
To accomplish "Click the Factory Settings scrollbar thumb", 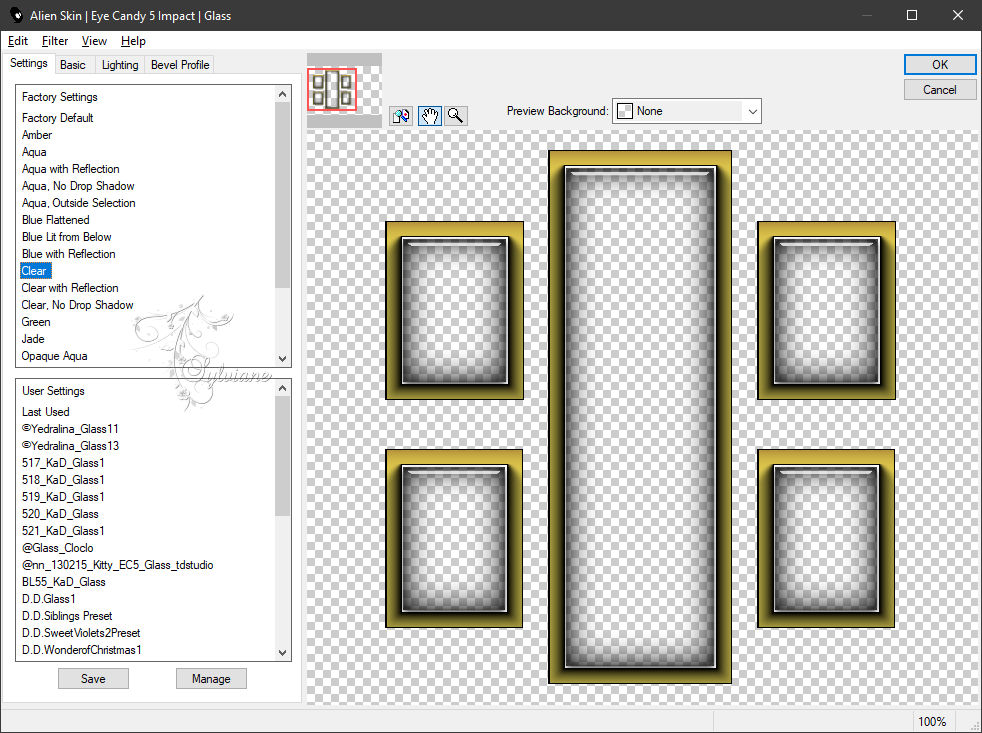I will [282, 194].
